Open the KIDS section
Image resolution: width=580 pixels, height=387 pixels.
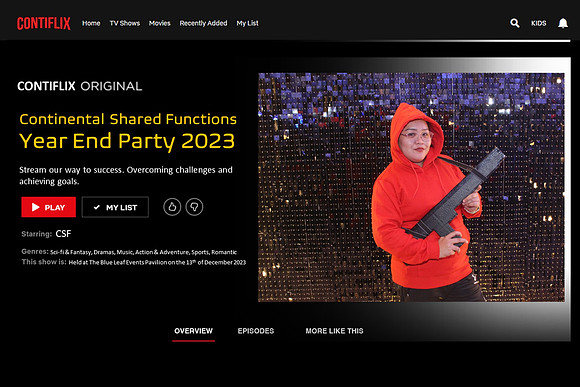click(x=539, y=23)
